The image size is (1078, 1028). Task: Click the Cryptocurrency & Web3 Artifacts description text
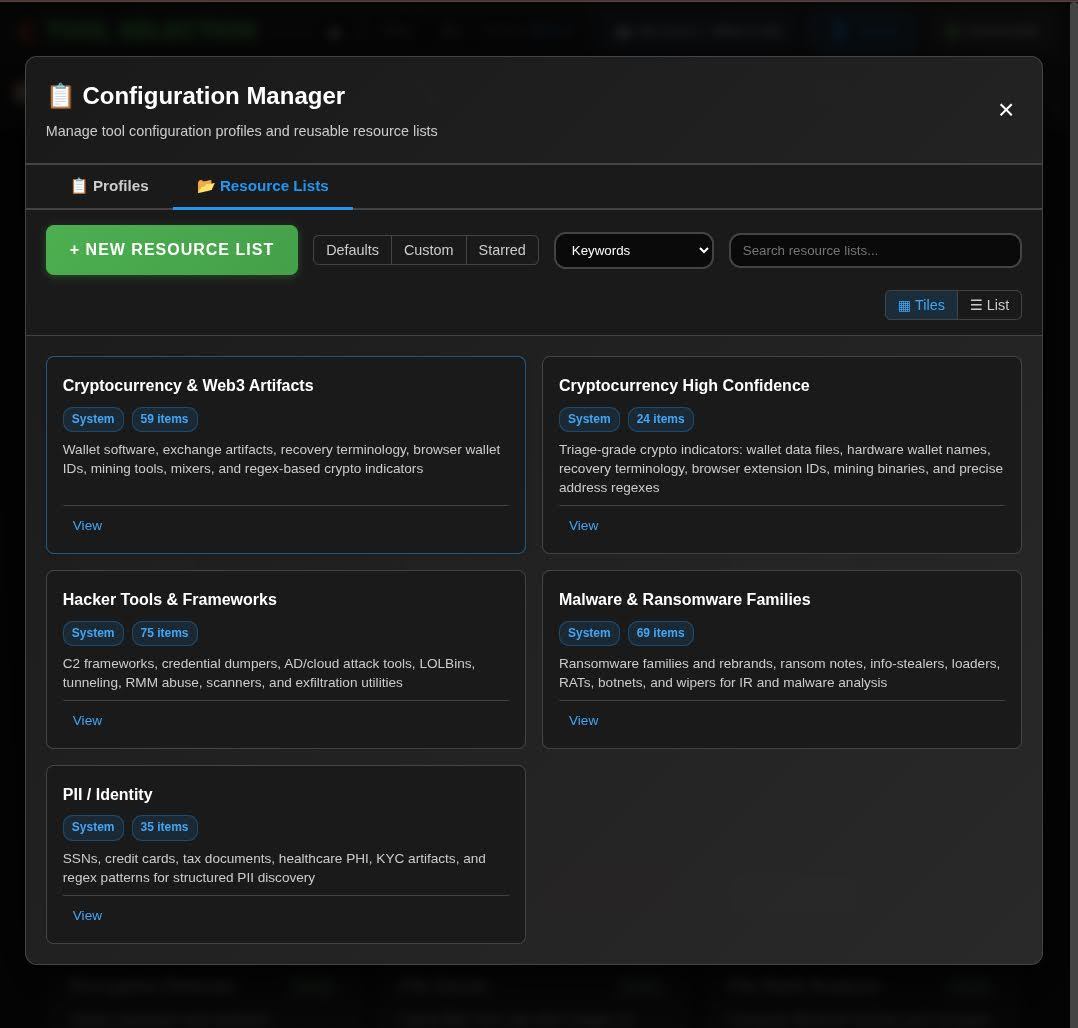tap(281, 459)
